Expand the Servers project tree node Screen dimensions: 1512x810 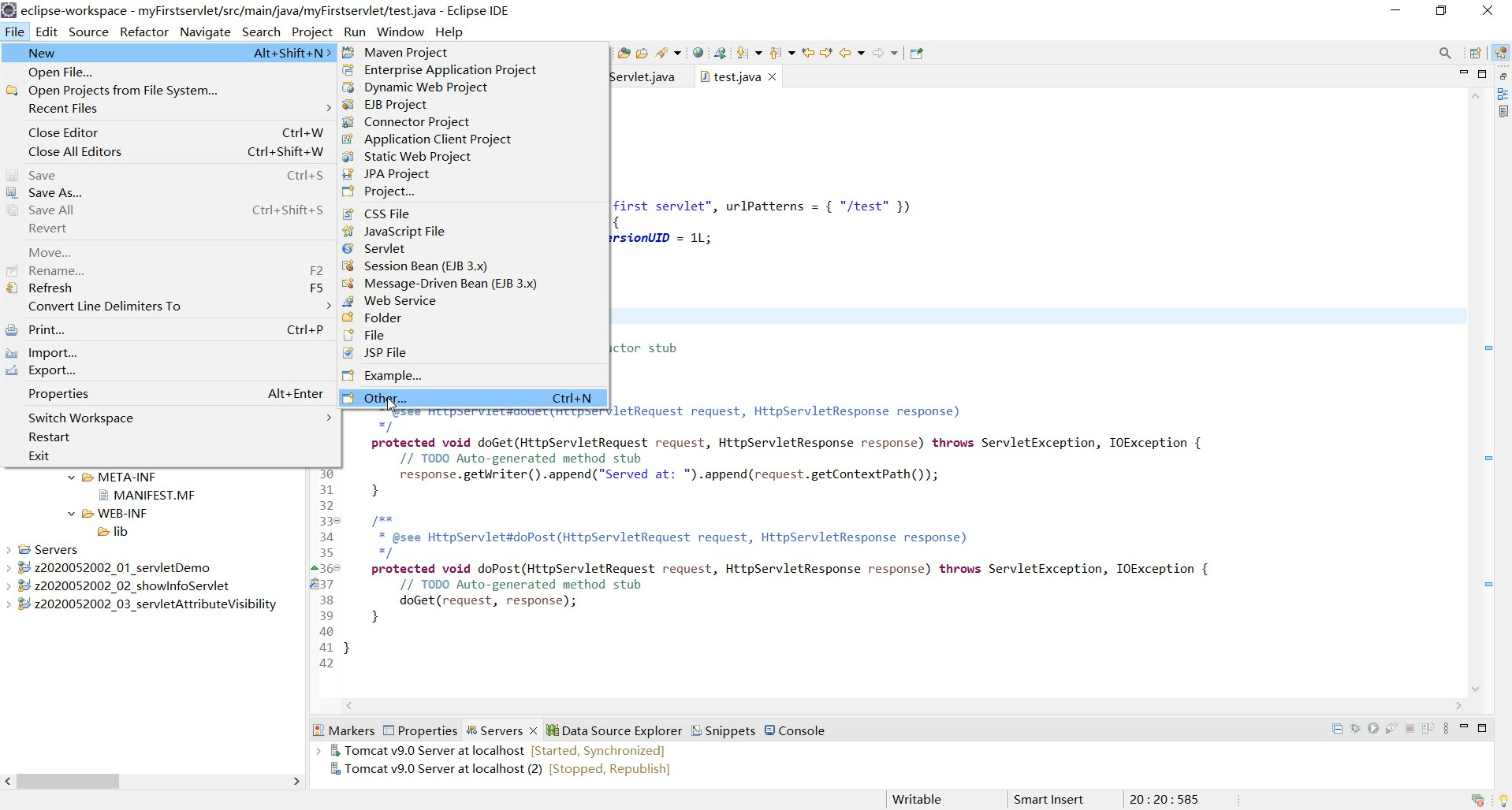coord(9,550)
